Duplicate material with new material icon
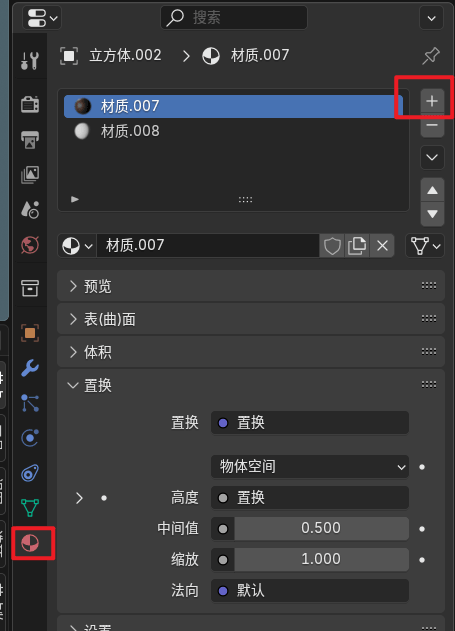 point(357,245)
